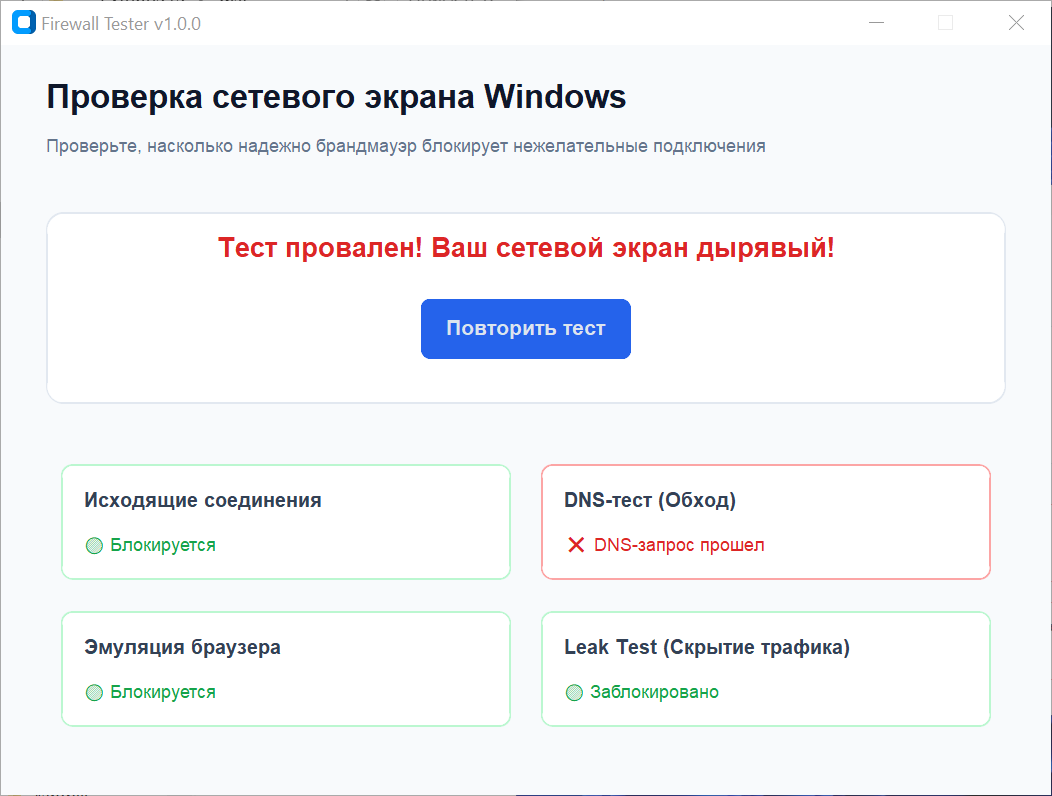Close the Firewall Tester window

1016,23
